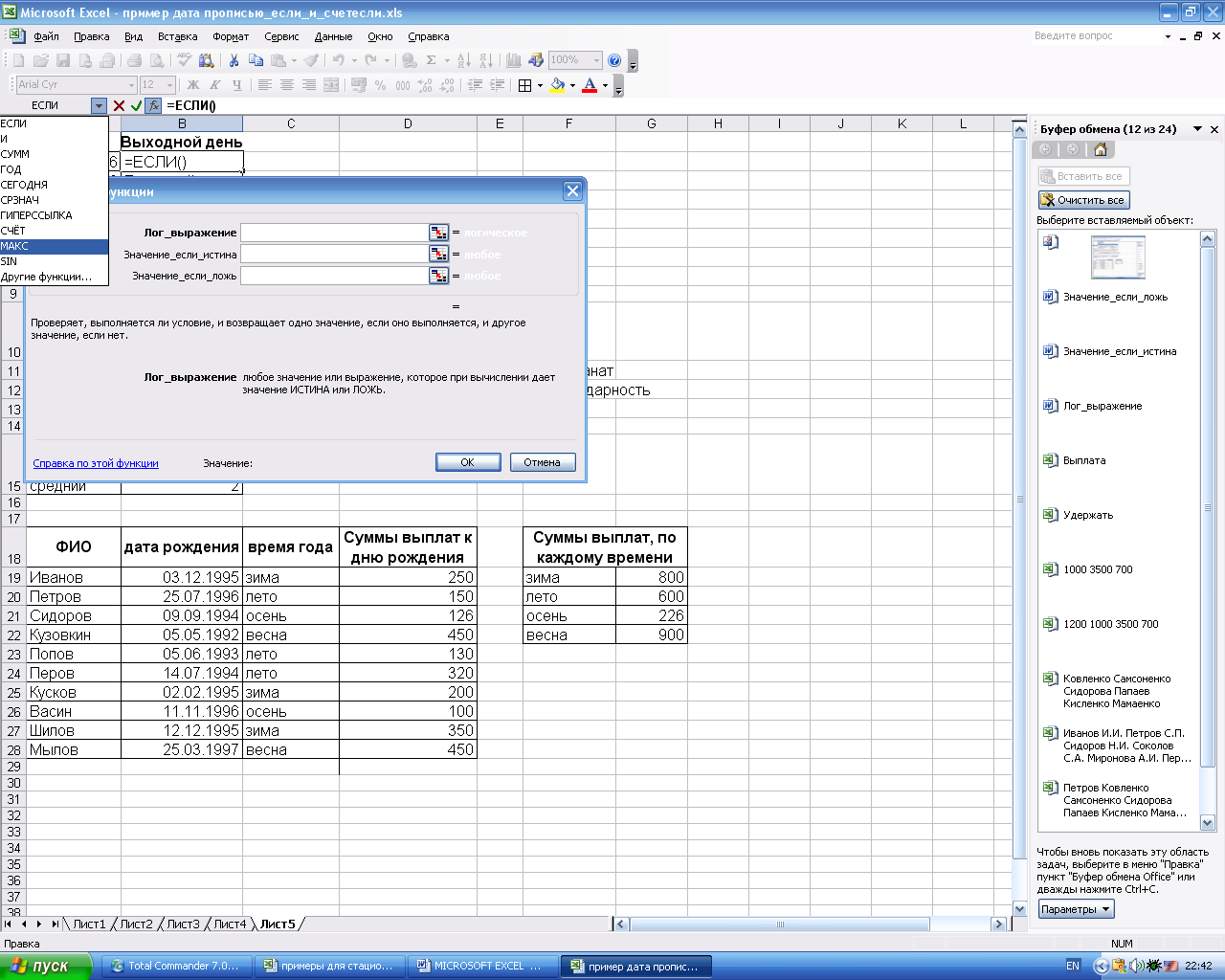
Task: Click the Insert Hyperlink globe icon
Action: (x=410, y=60)
